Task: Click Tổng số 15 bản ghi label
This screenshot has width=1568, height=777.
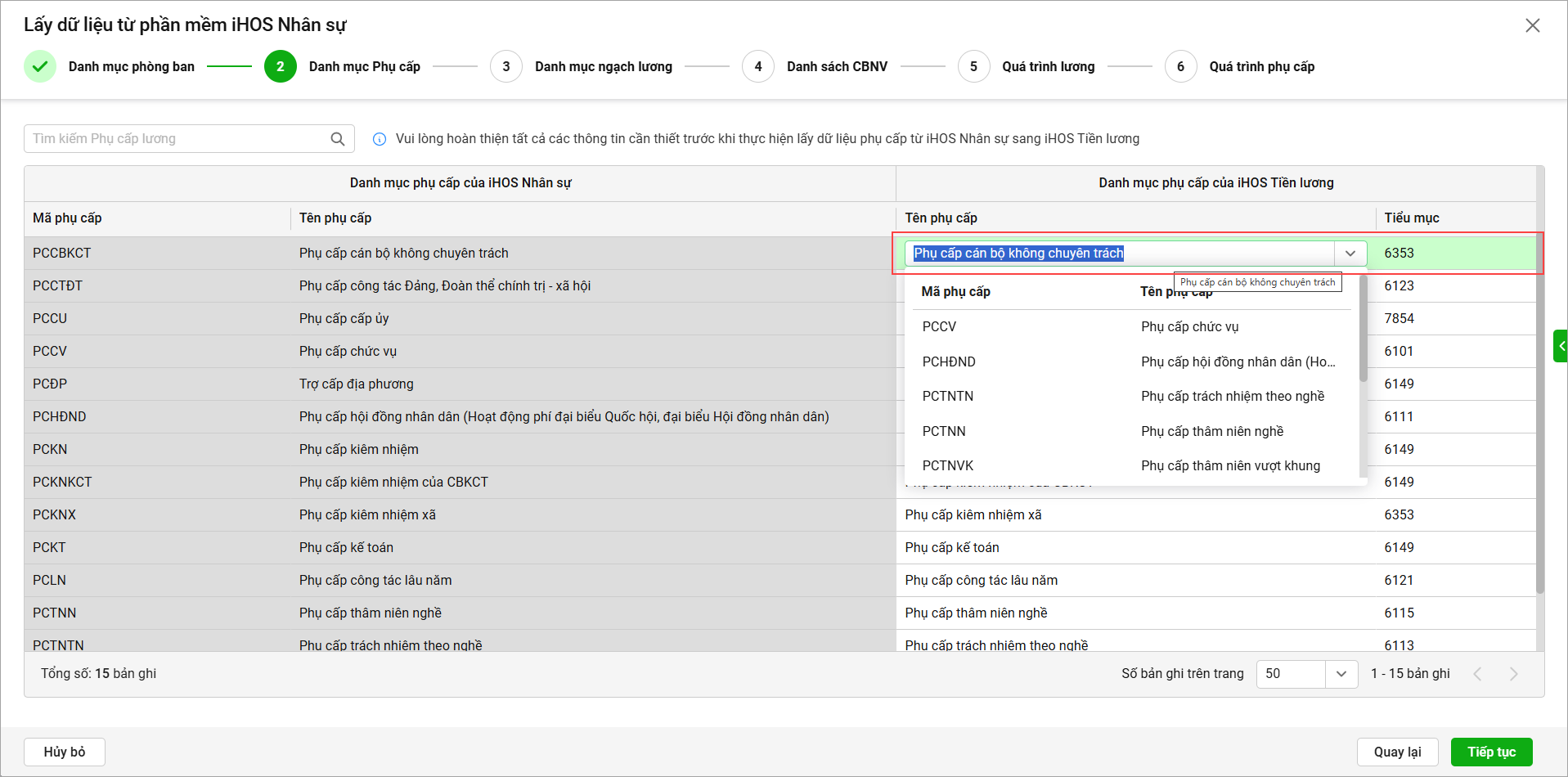Action: pyautogui.click(x=99, y=674)
